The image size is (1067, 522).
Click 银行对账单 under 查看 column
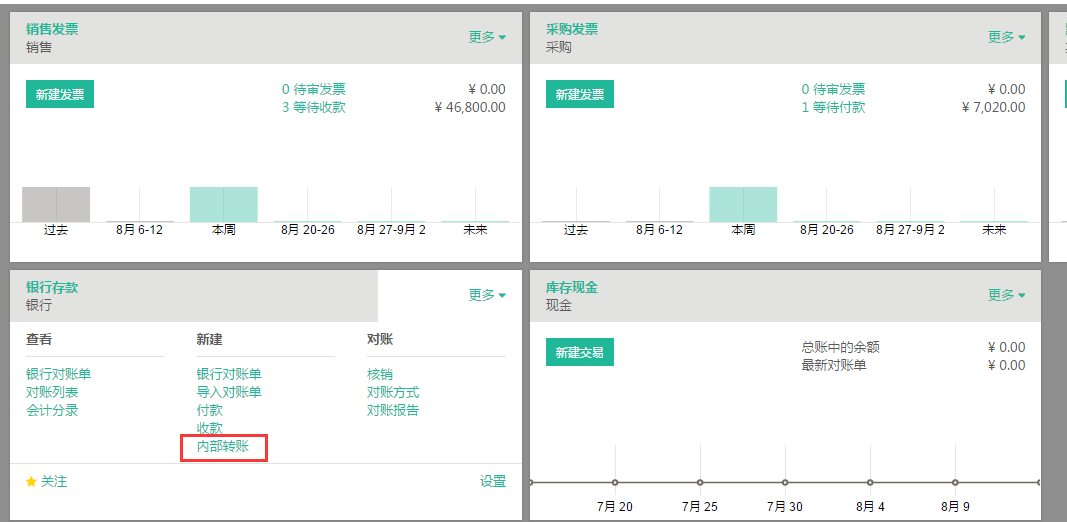[58, 374]
